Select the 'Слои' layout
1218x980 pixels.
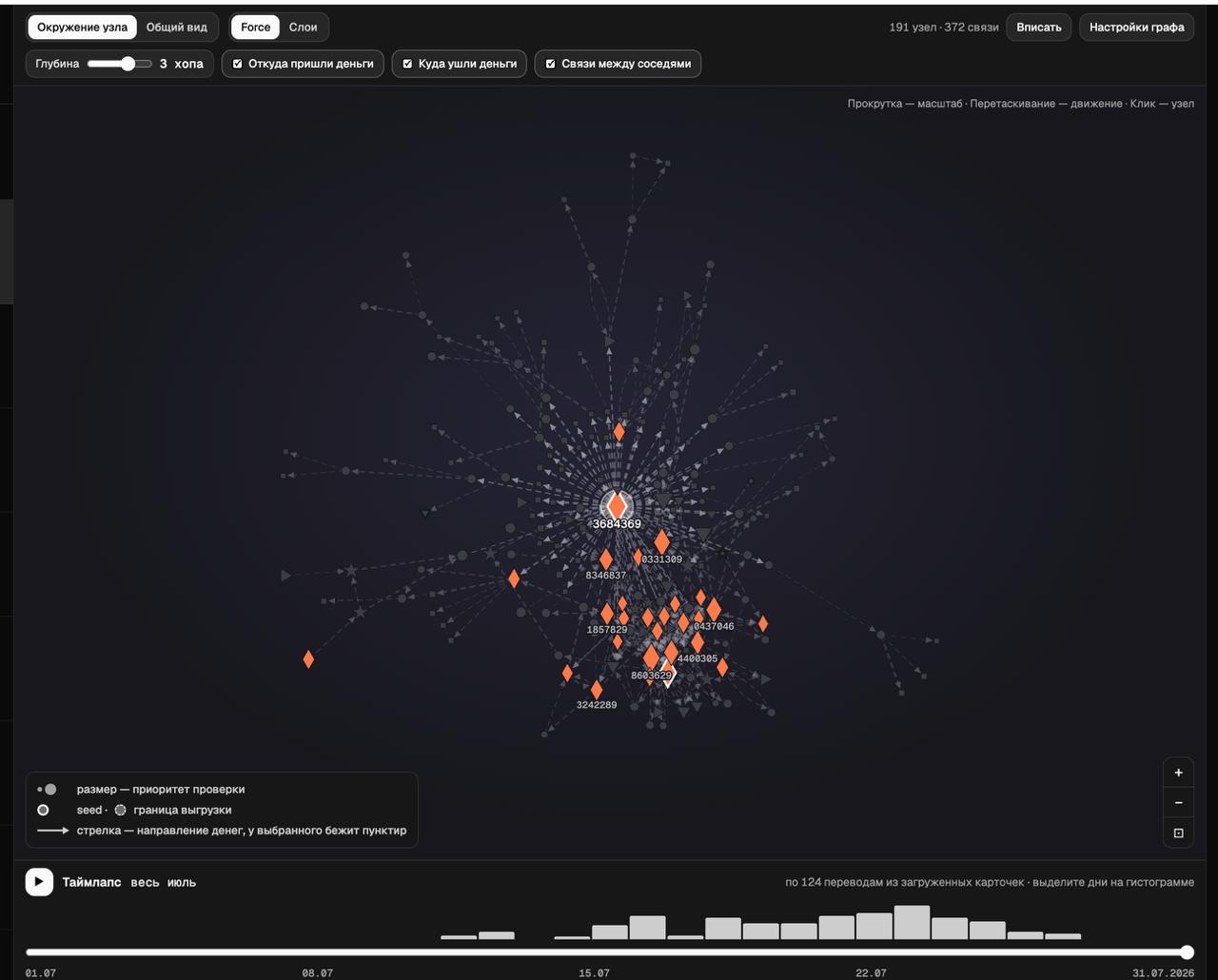(303, 27)
